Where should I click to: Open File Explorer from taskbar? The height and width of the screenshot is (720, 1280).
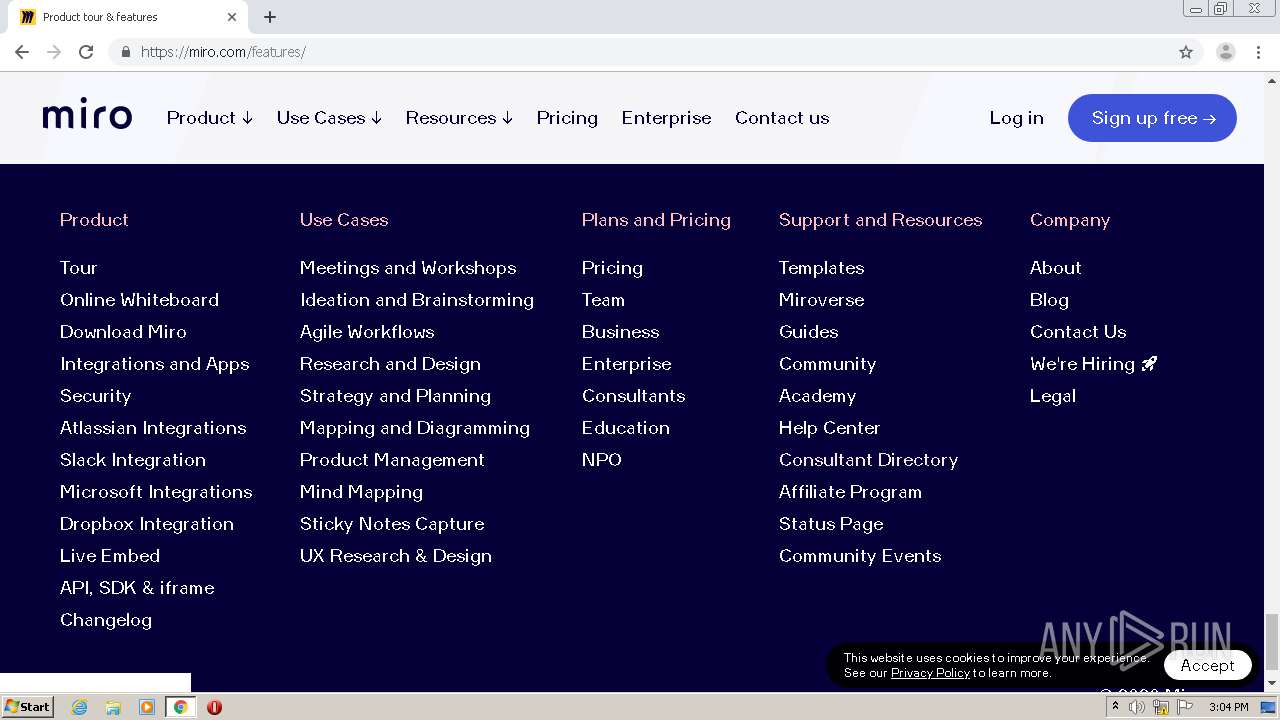pos(113,707)
